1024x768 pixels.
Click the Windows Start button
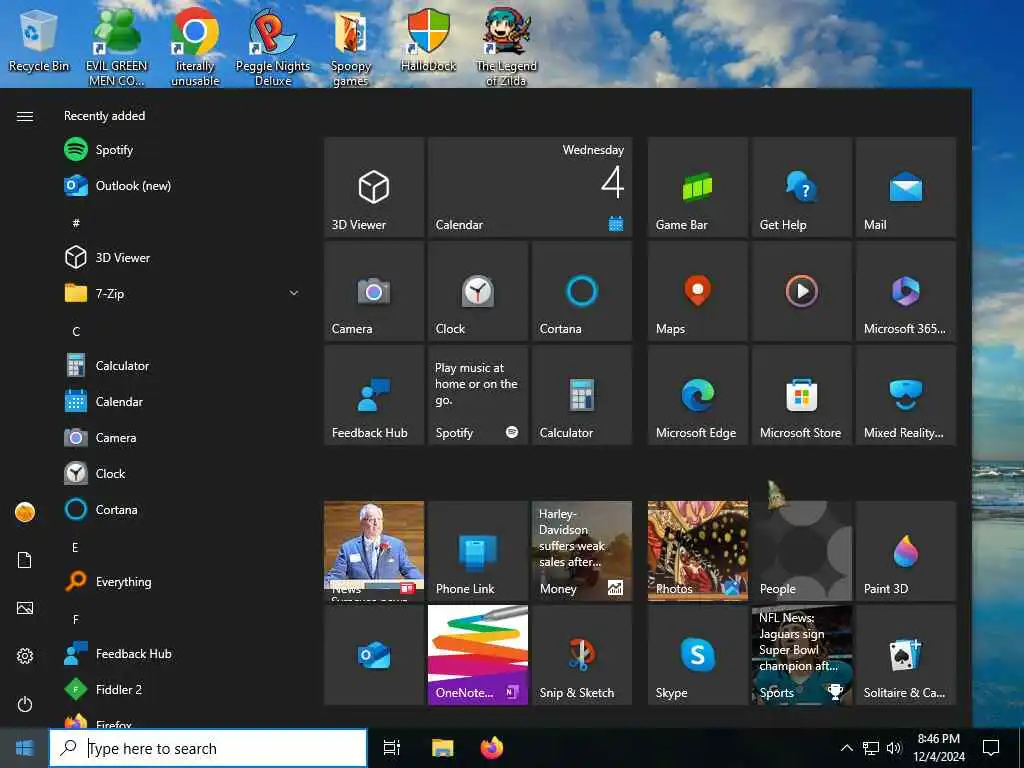tap(24, 748)
